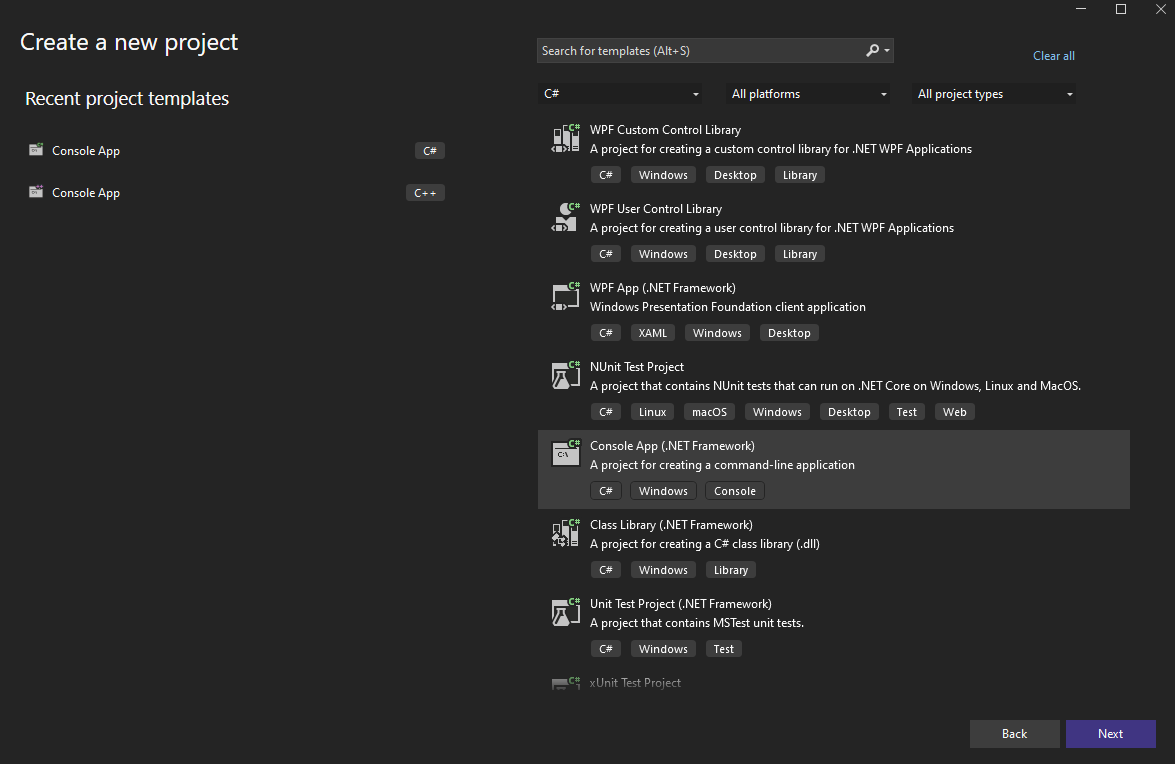This screenshot has height=764, width=1175.
Task: Select WPF Custom Control Library title
Action: [x=665, y=130]
